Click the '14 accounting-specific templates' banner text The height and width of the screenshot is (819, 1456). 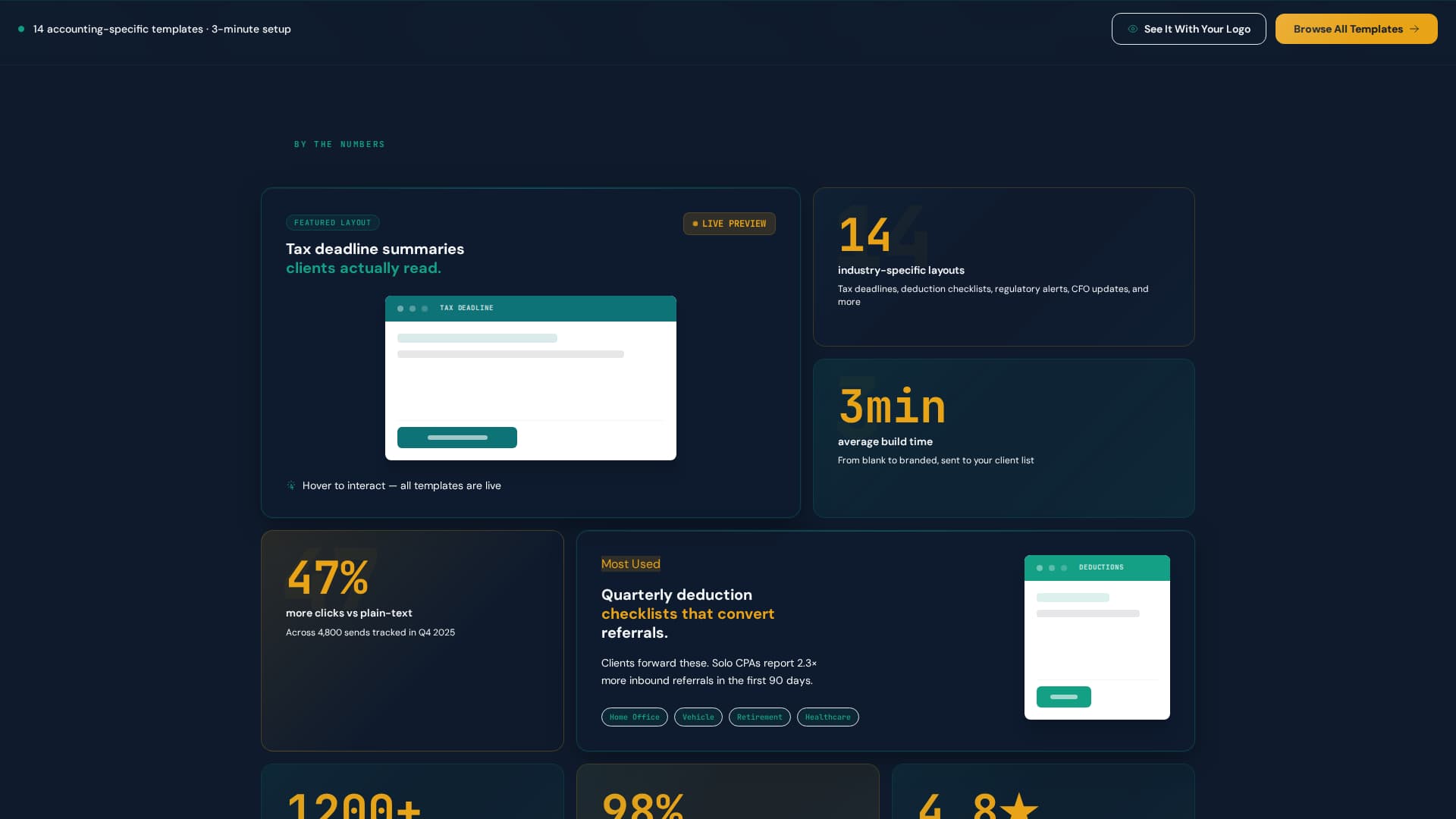tap(162, 29)
